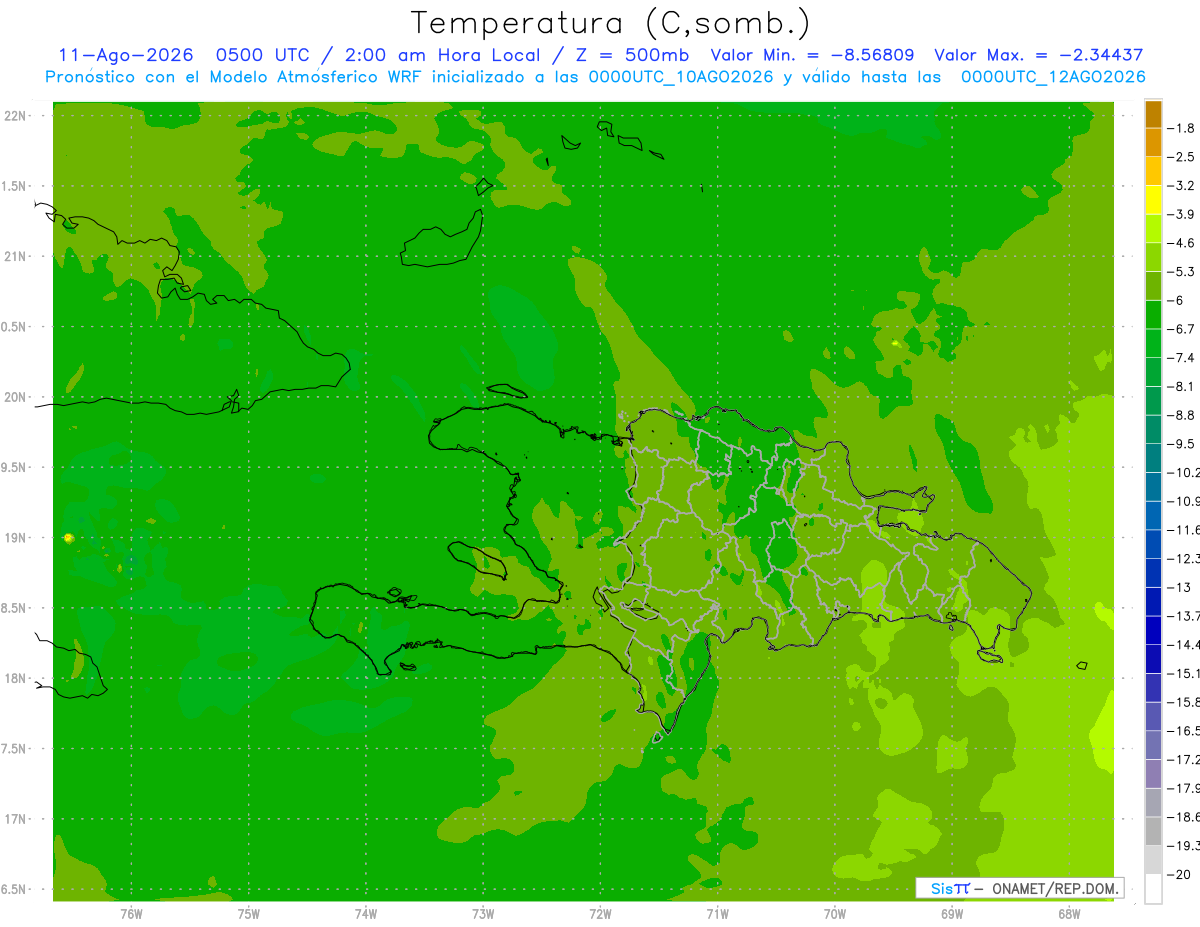Pick the lime swatch between -3.9 and -4.6
This screenshot has height=927, width=1200.
tap(1153, 229)
